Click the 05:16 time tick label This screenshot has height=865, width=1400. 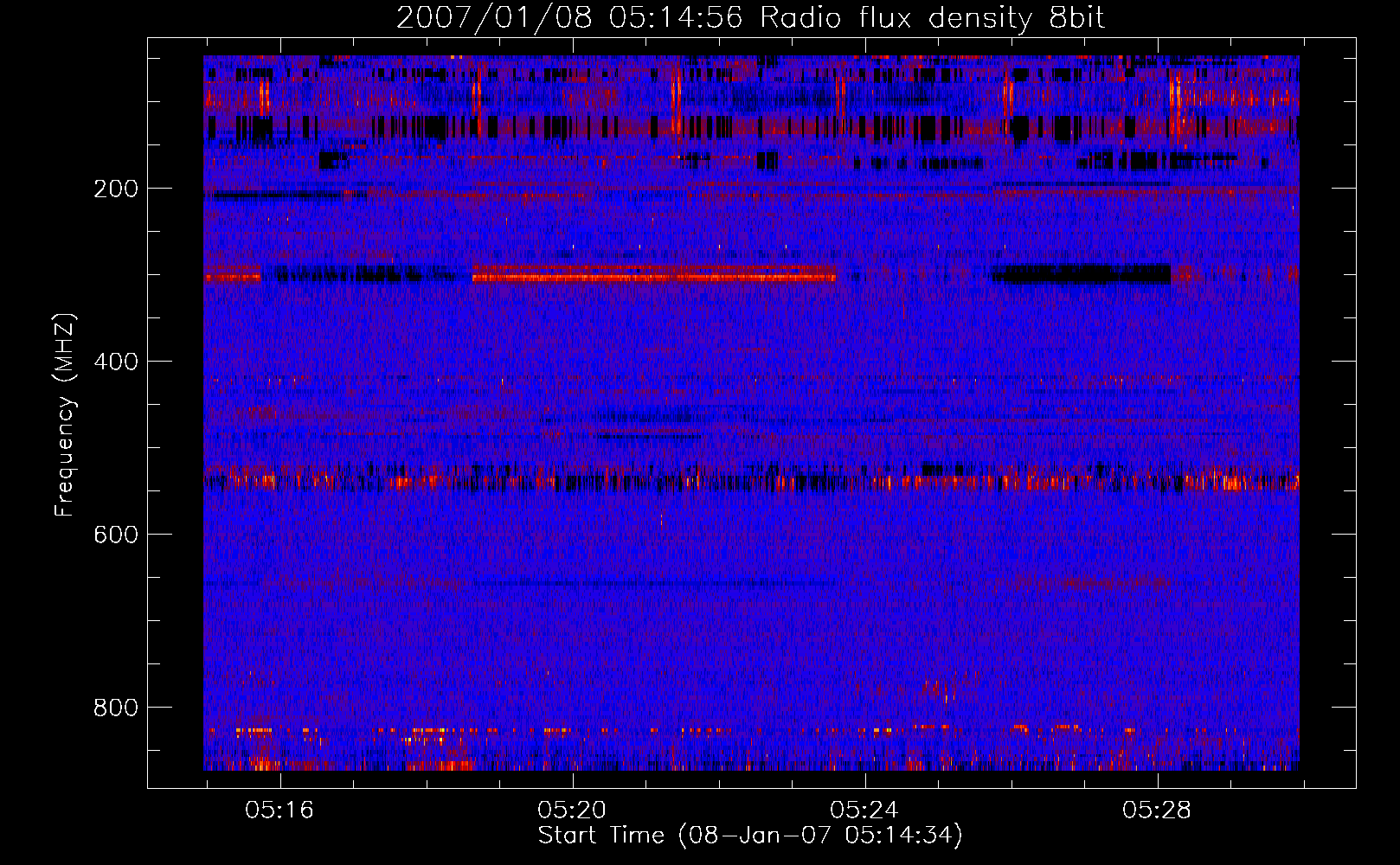pos(279,811)
